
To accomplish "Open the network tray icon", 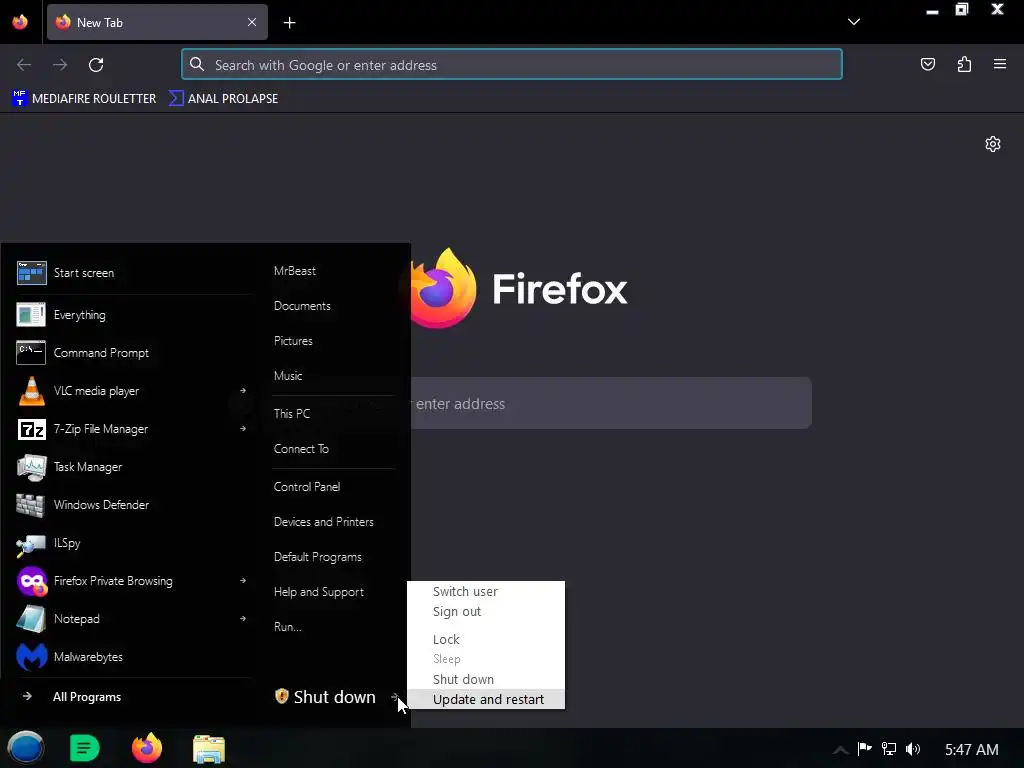I will coord(889,749).
